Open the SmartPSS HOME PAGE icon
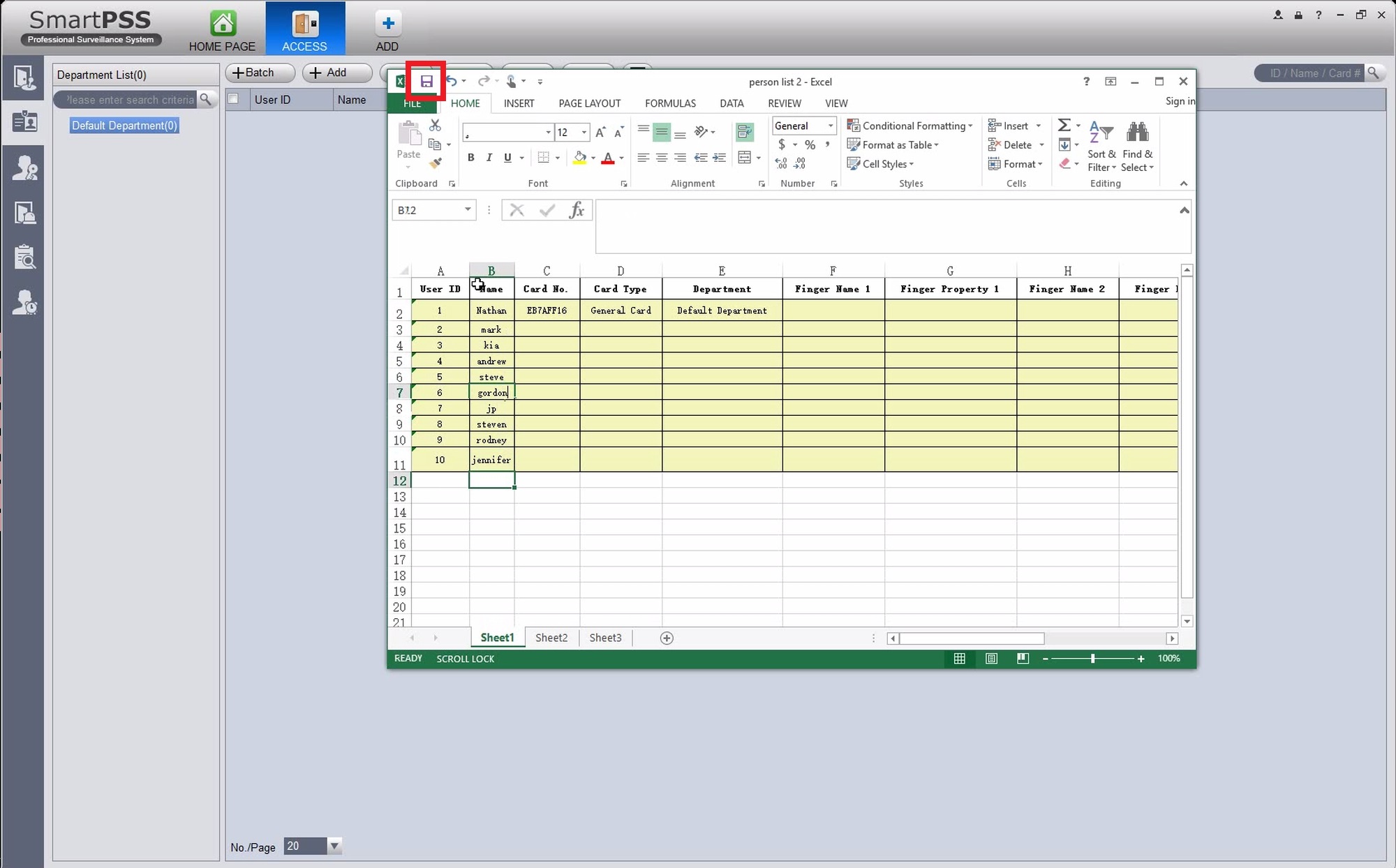Screen dimensions: 1396x868 click(223, 24)
